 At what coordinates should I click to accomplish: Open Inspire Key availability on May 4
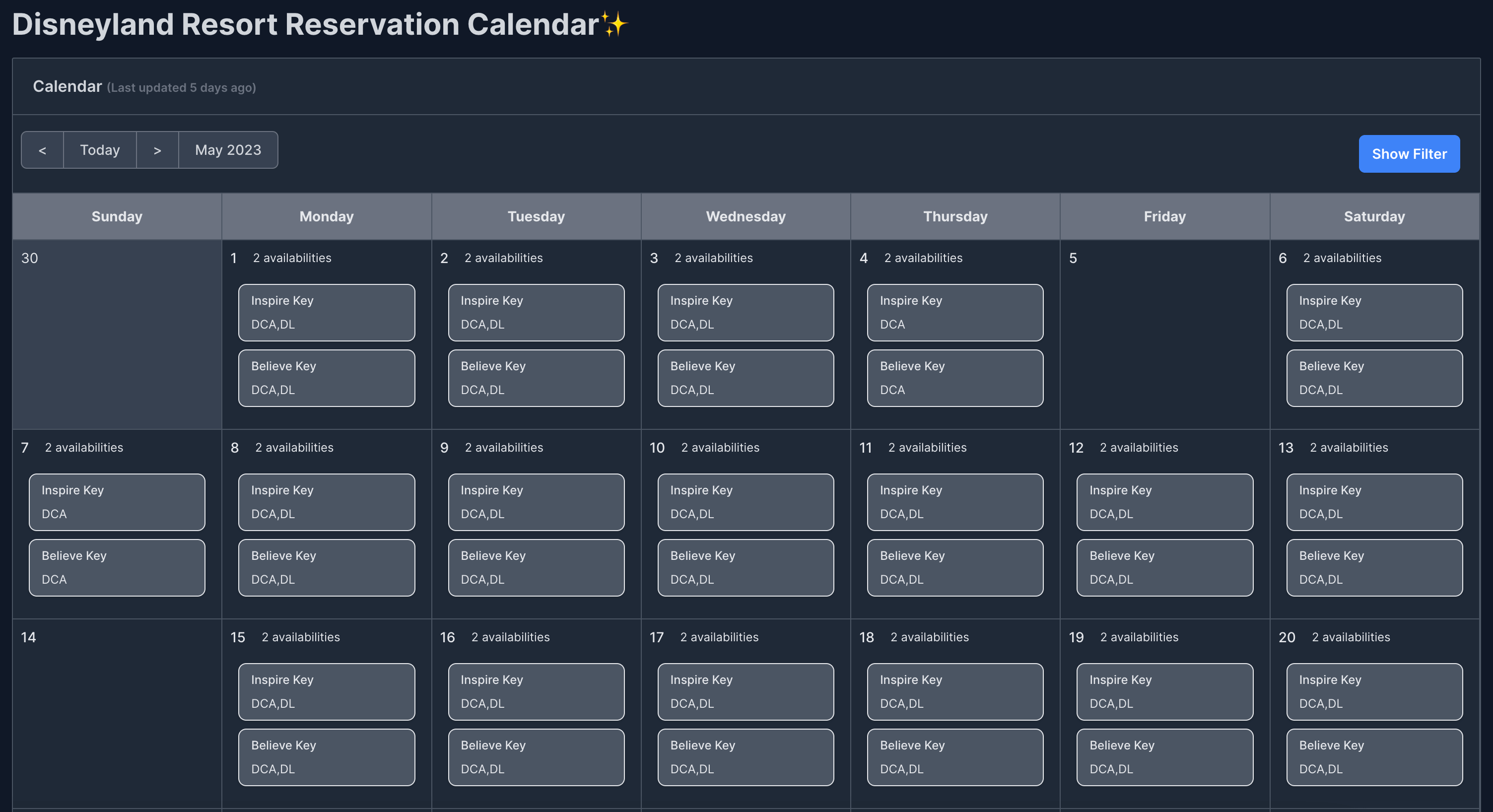pyautogui.click(x=954, y=312)
